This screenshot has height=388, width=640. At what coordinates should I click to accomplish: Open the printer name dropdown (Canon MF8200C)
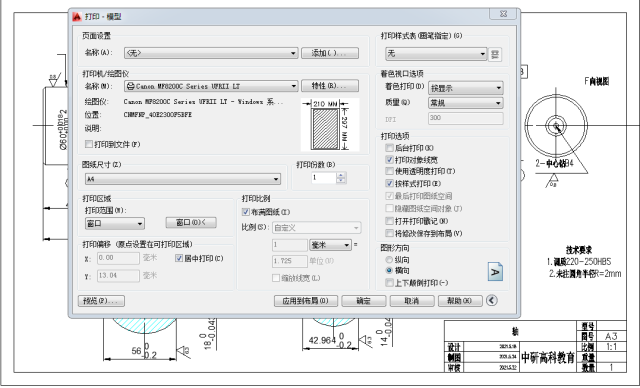tap(211, 86)
